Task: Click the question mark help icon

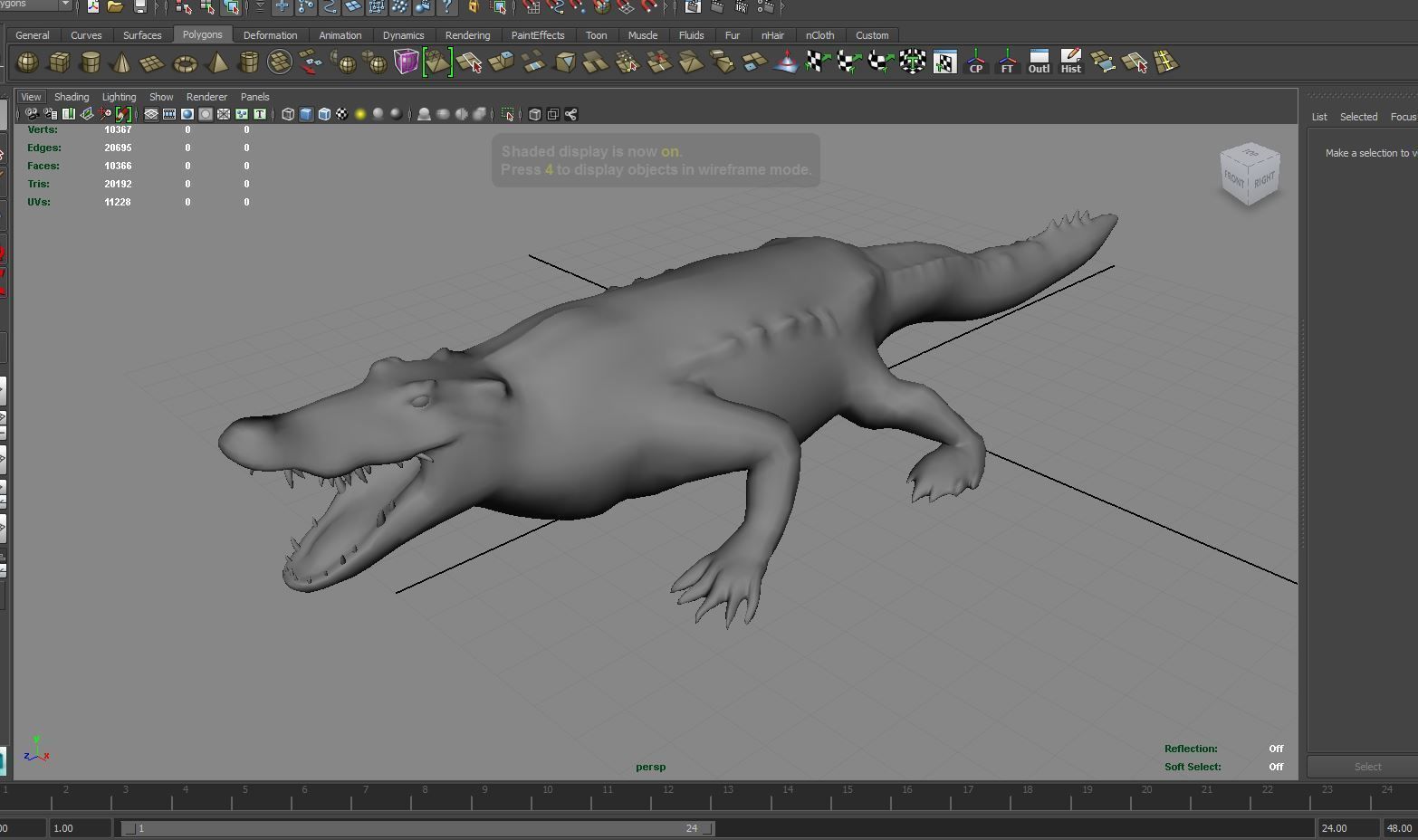Action: point(447,7)
